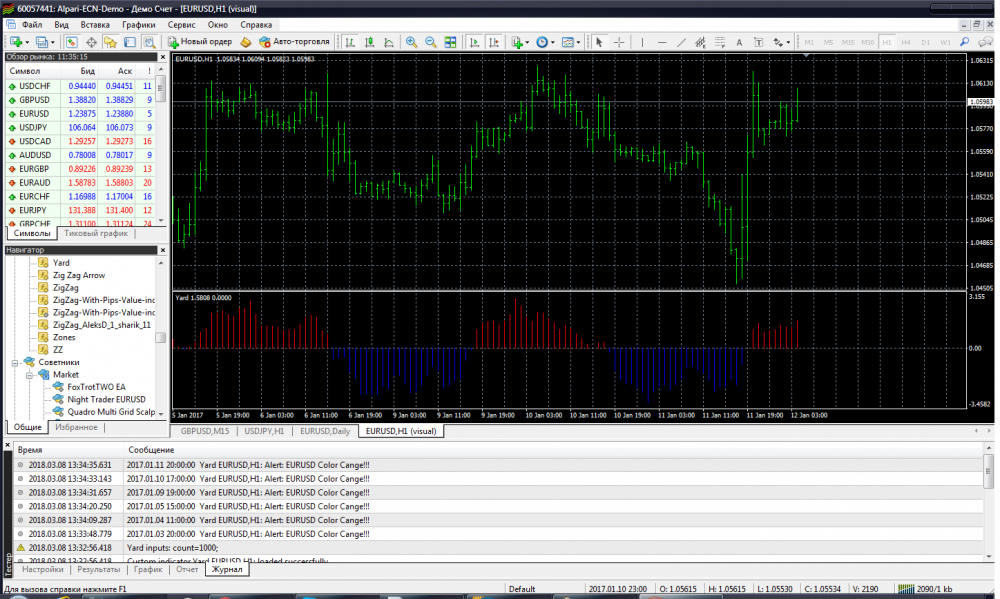Select the crosshair tool in toolbar
The width and height of the screenshot is (1000, 599).
(x=619, y=42)
